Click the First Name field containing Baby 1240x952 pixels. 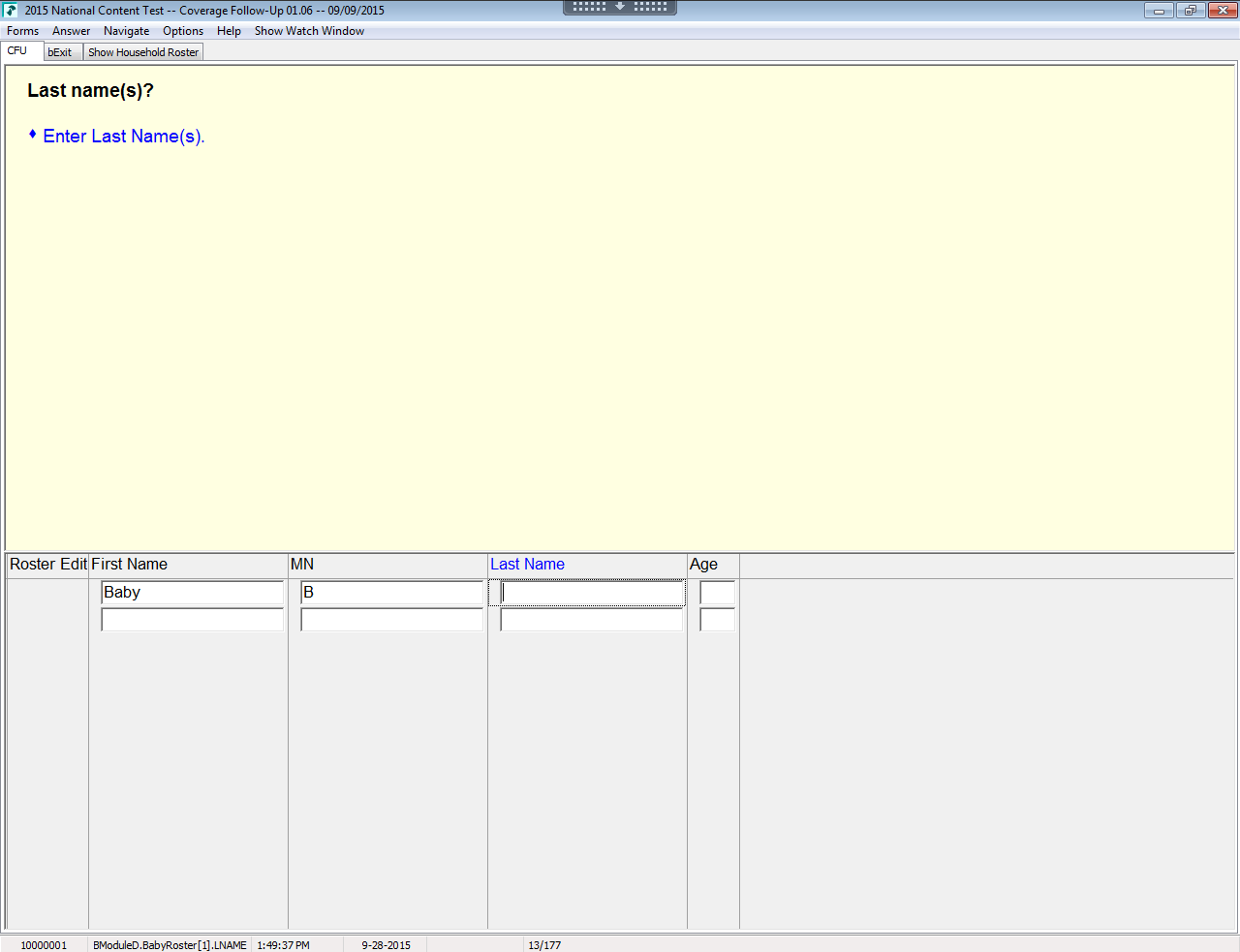point(193,593)
